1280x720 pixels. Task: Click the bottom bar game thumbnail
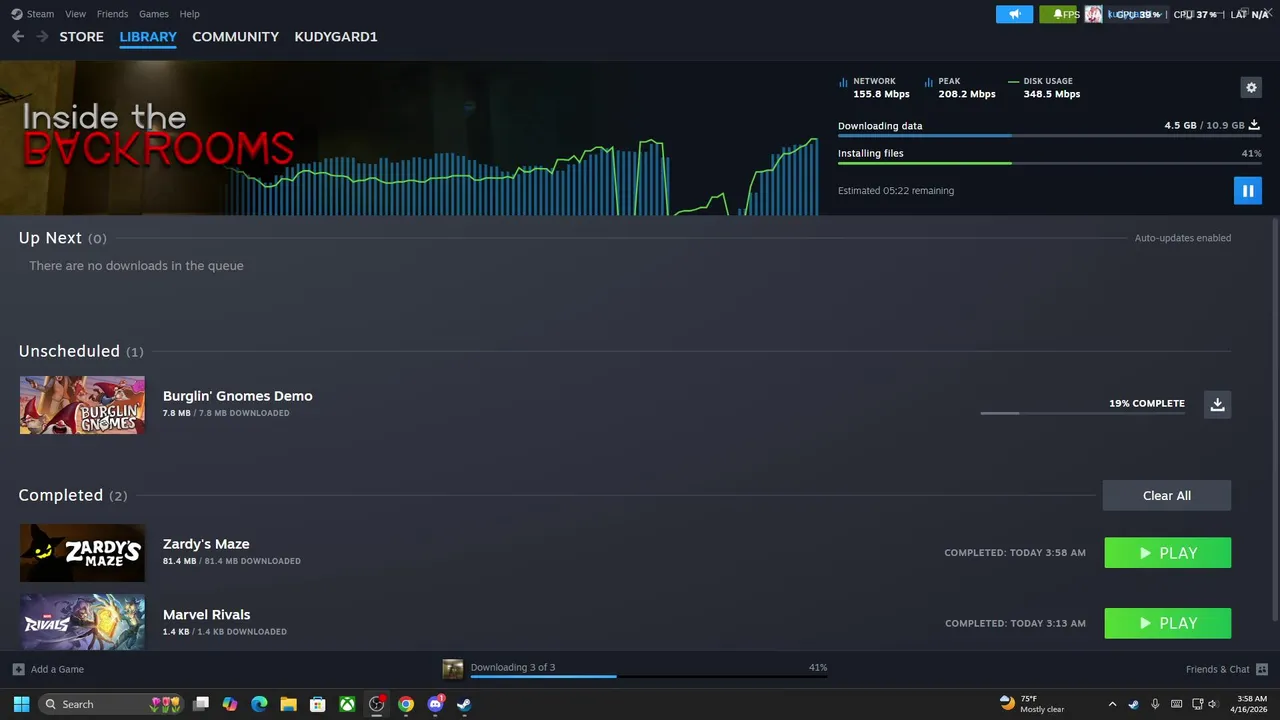tap(453, 669)
